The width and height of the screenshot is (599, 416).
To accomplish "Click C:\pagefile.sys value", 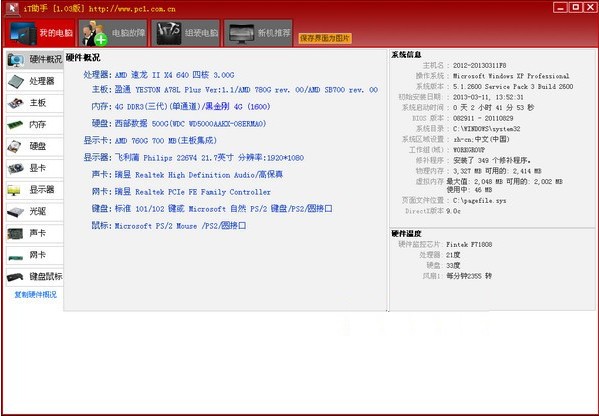I will coord(479,201).
